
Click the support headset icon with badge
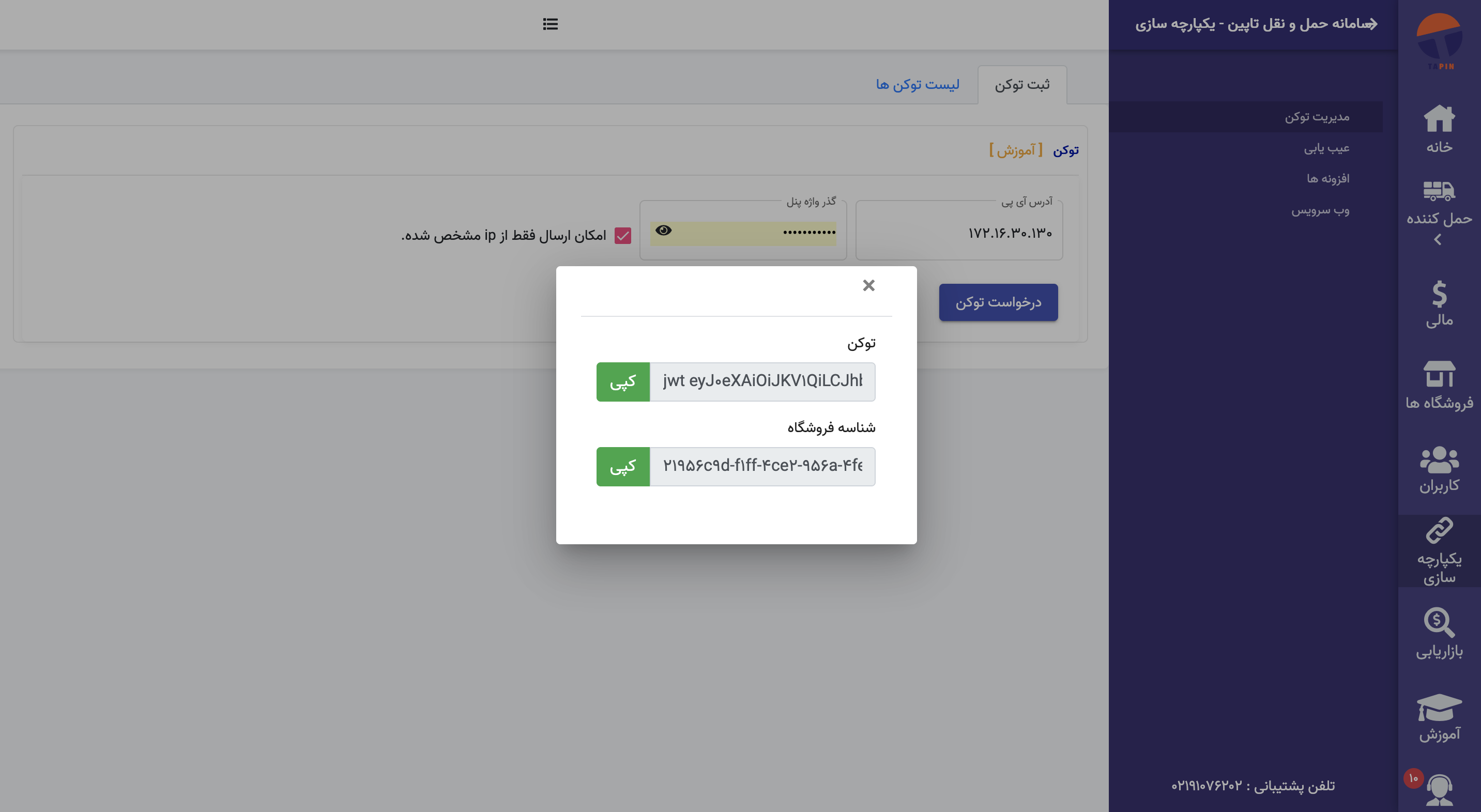tap(1439, 790)
